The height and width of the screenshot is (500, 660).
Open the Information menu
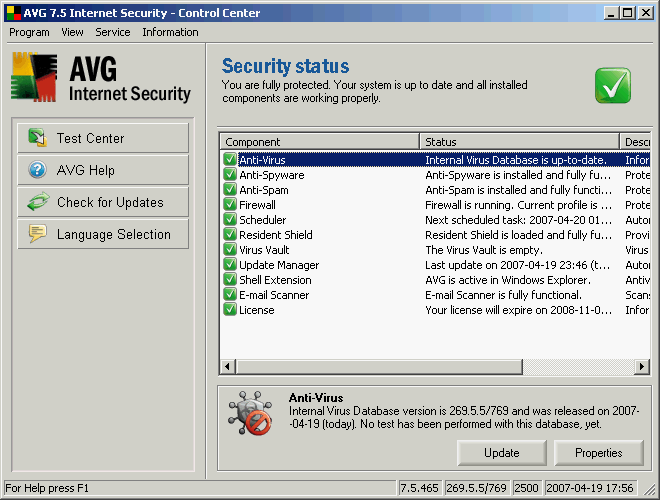(x=170, y=32)
